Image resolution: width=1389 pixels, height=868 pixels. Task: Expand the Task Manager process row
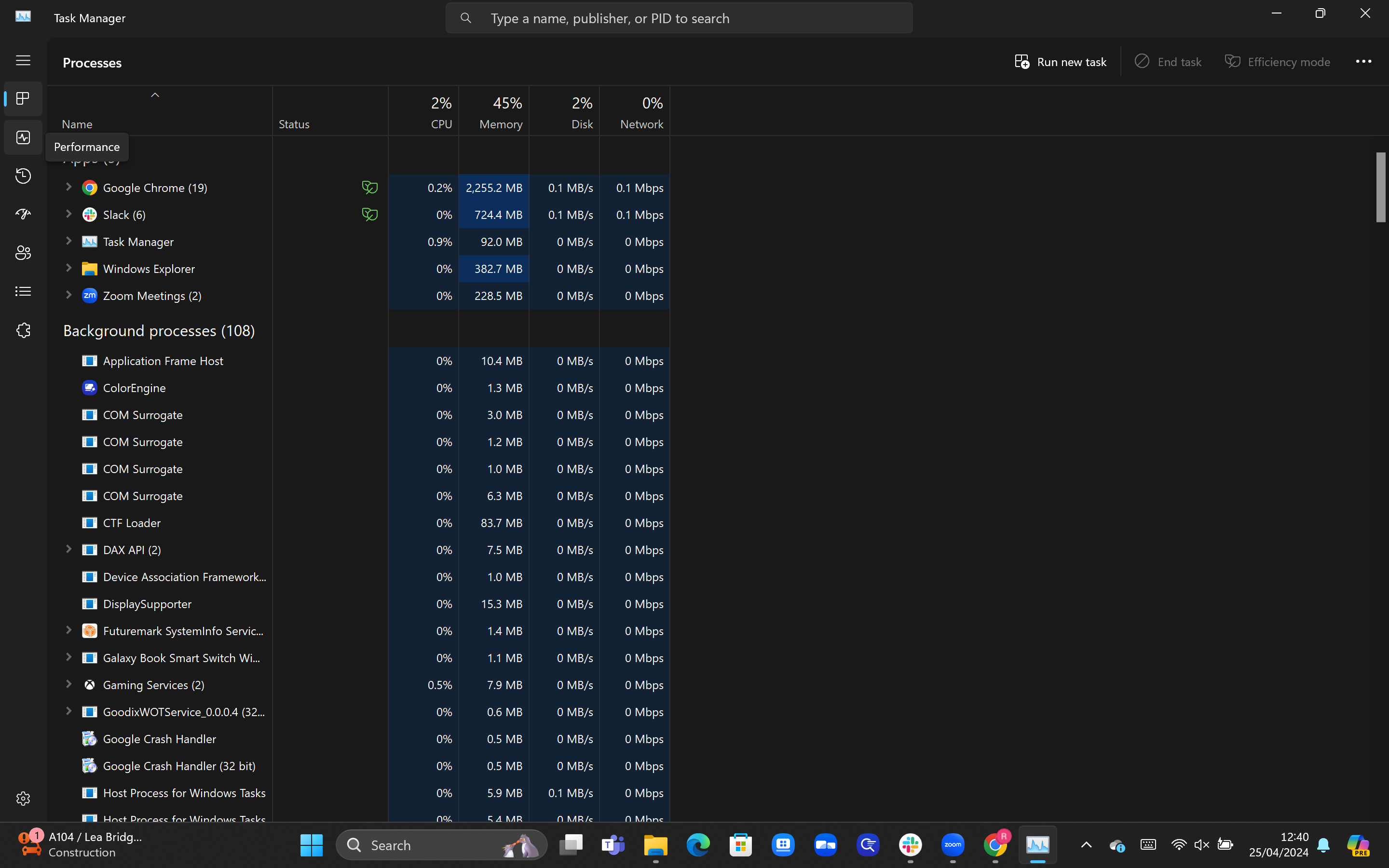[68, 241]
